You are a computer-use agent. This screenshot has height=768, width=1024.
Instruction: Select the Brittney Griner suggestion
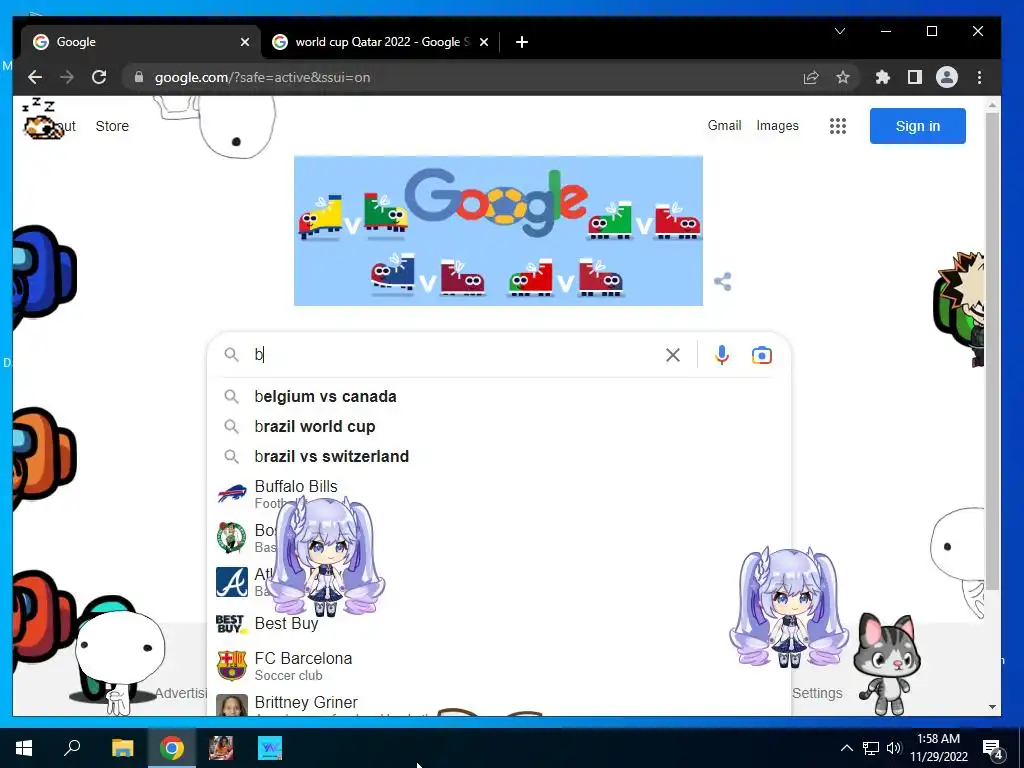coord(499,704)
